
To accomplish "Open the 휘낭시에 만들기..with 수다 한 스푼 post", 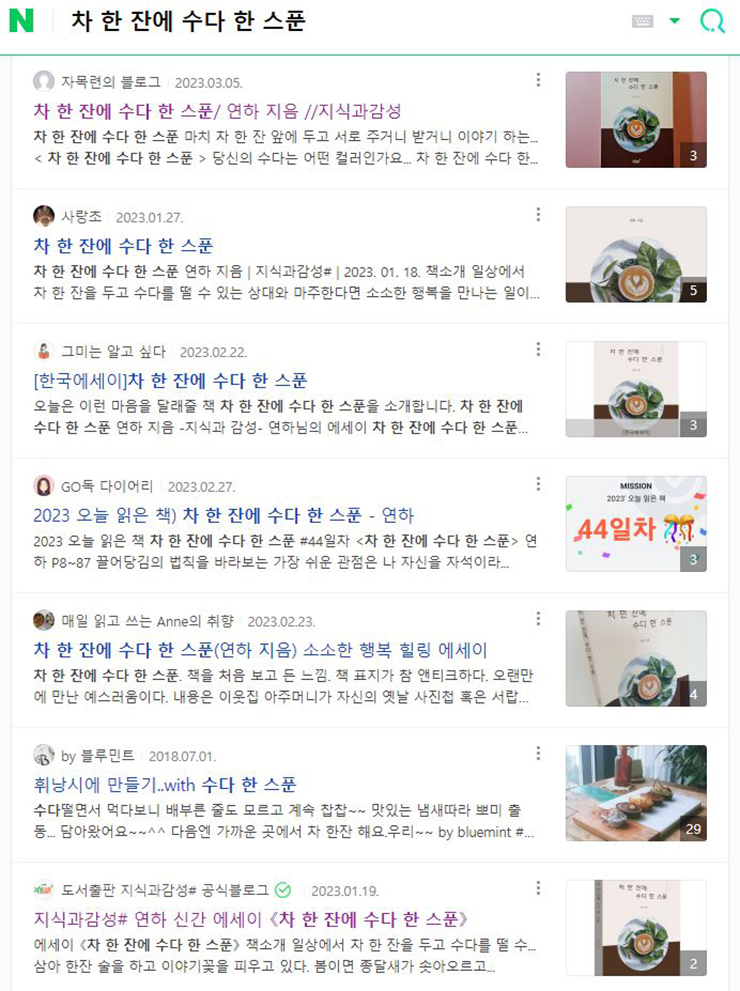I will point(165,784).
